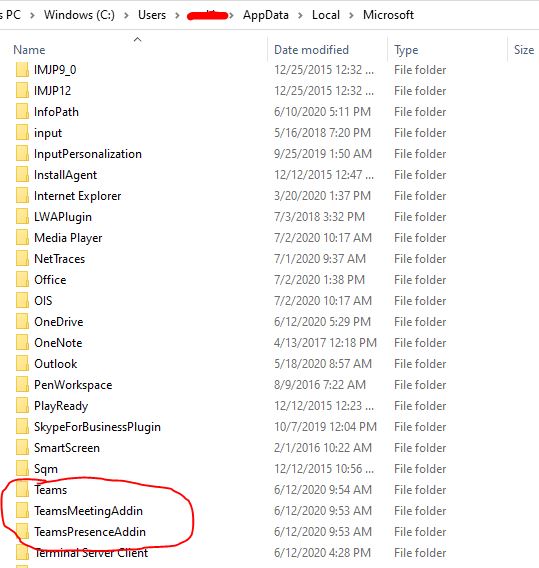Navigate to Local breadcrumb segment
The width and height of the screenshot is (539, 568).
click(326, 15)
